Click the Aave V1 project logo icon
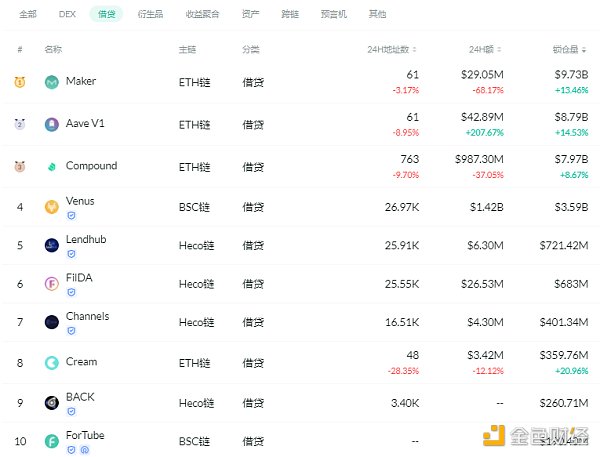This screenshot has height=457, width=600. click(x=52, y=125)
